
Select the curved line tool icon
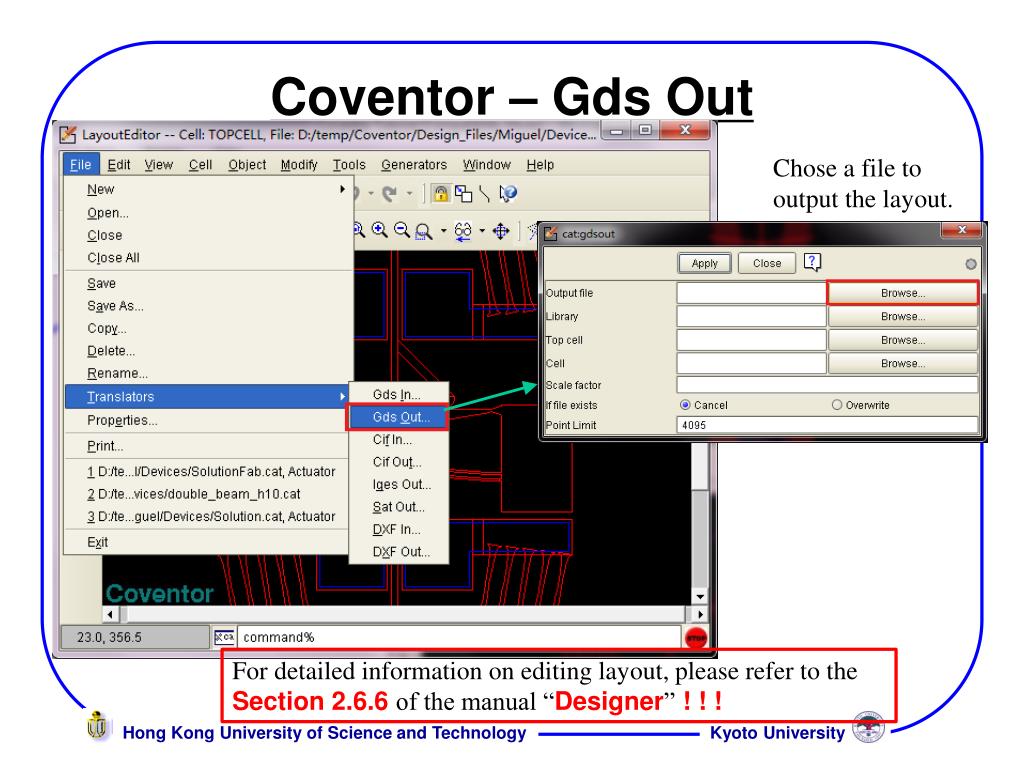[x=484, y=193]
